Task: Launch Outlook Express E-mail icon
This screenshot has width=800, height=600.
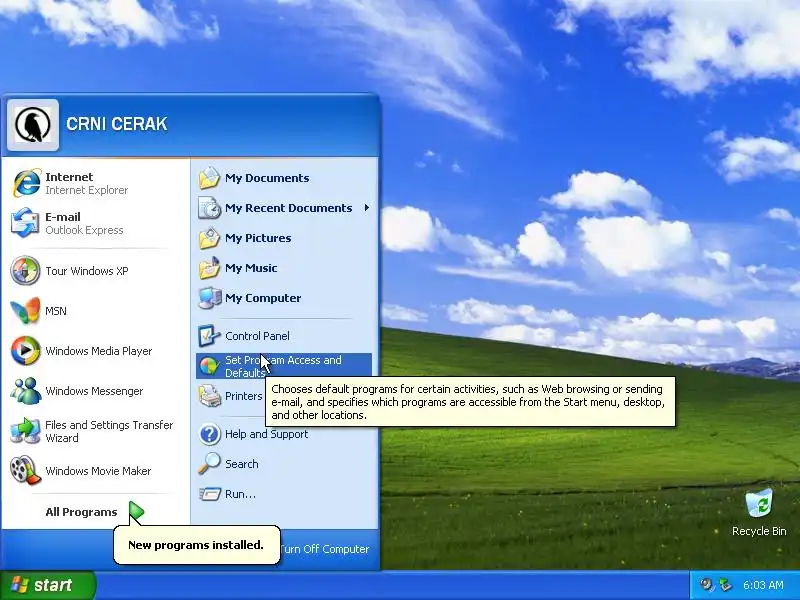Action: 26,223
